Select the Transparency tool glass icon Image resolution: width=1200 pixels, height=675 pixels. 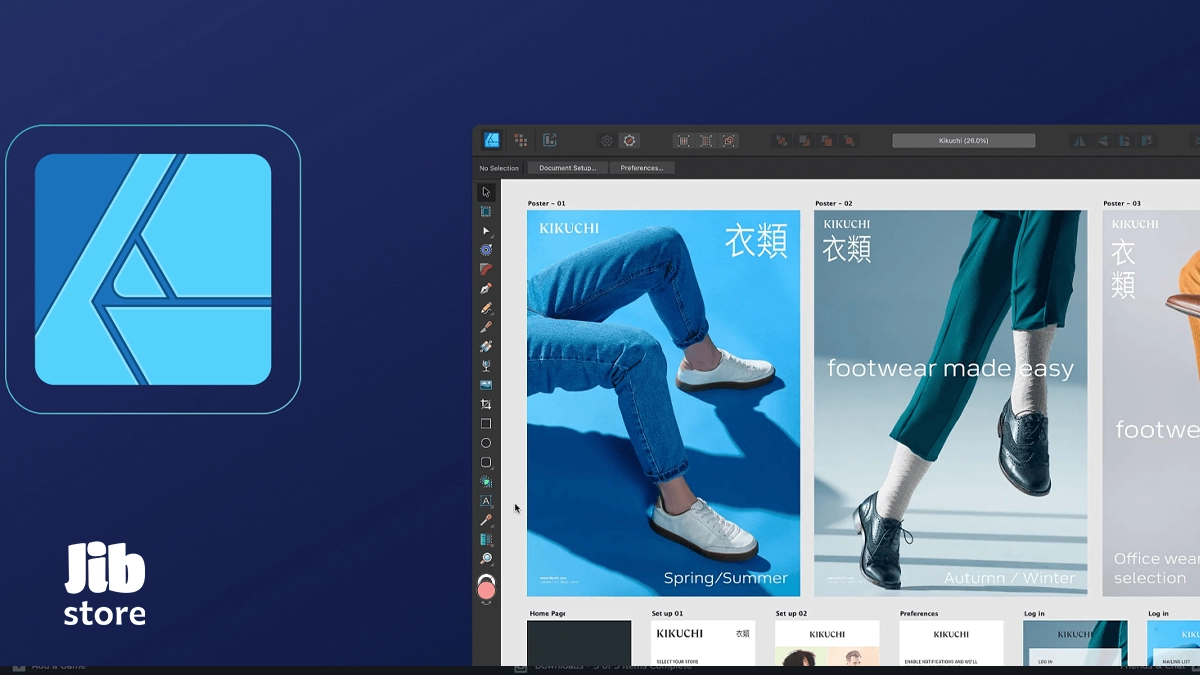486,366
